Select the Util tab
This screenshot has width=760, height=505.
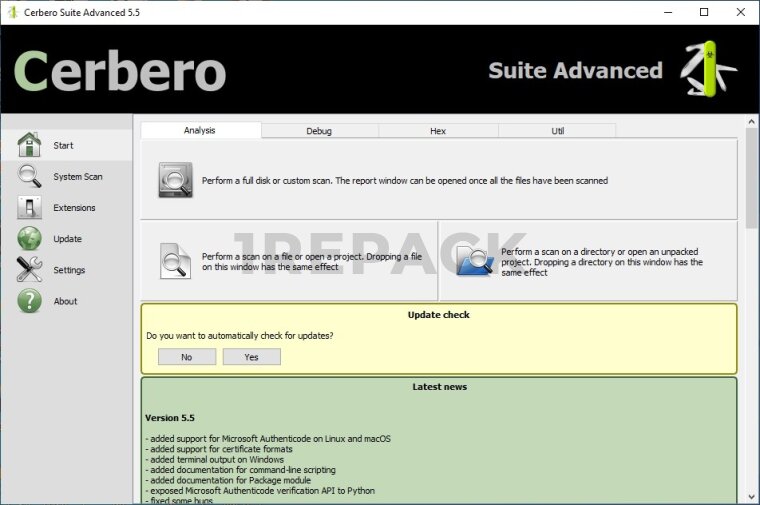pyautogui.click(x=557, y=131)
